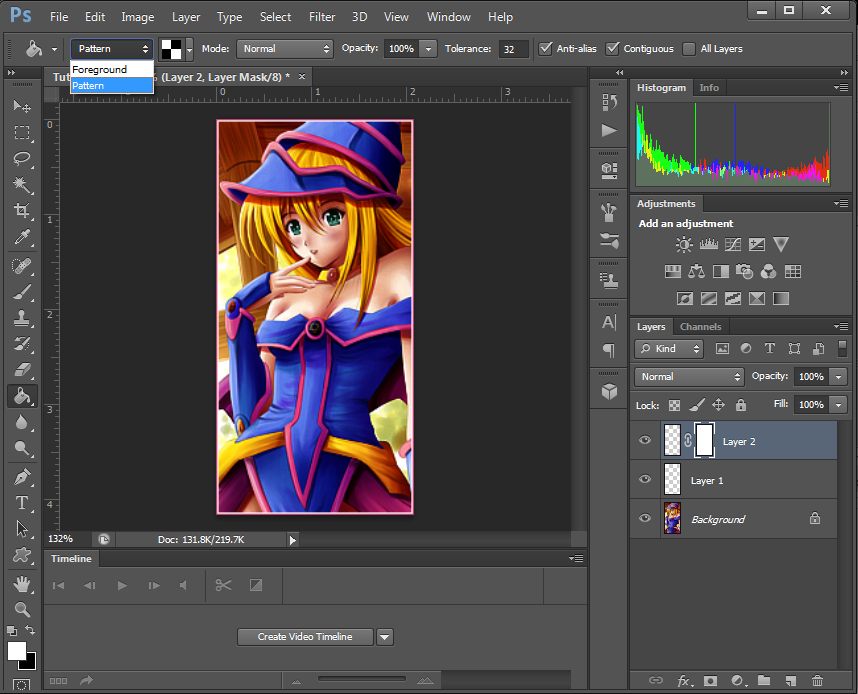This screenshot has height=694, width=858.
Task: Select the Dodge tool
Action: coord(22,448)
